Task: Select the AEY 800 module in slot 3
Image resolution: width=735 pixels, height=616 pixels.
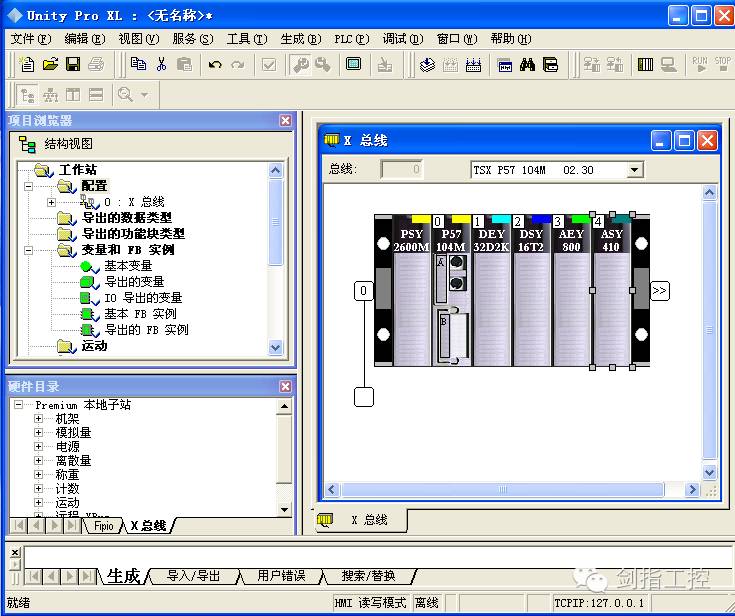Action: 571,291
